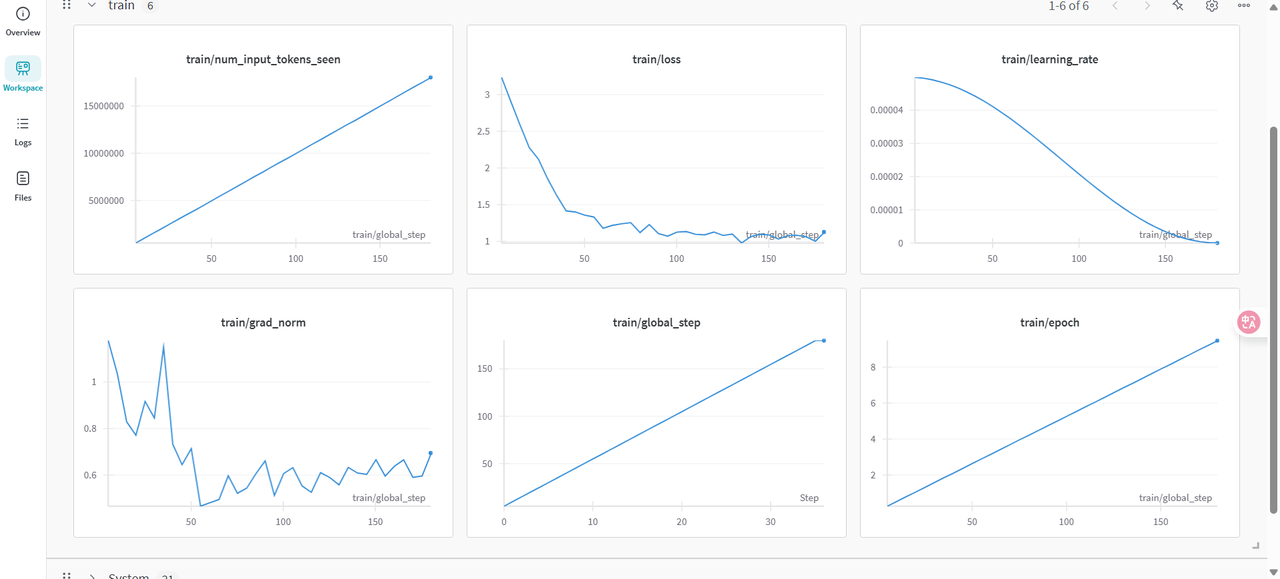The image size is (1280, 579).
Task: Click the train/epoch chart title
Action: (x=1049, y=323)
